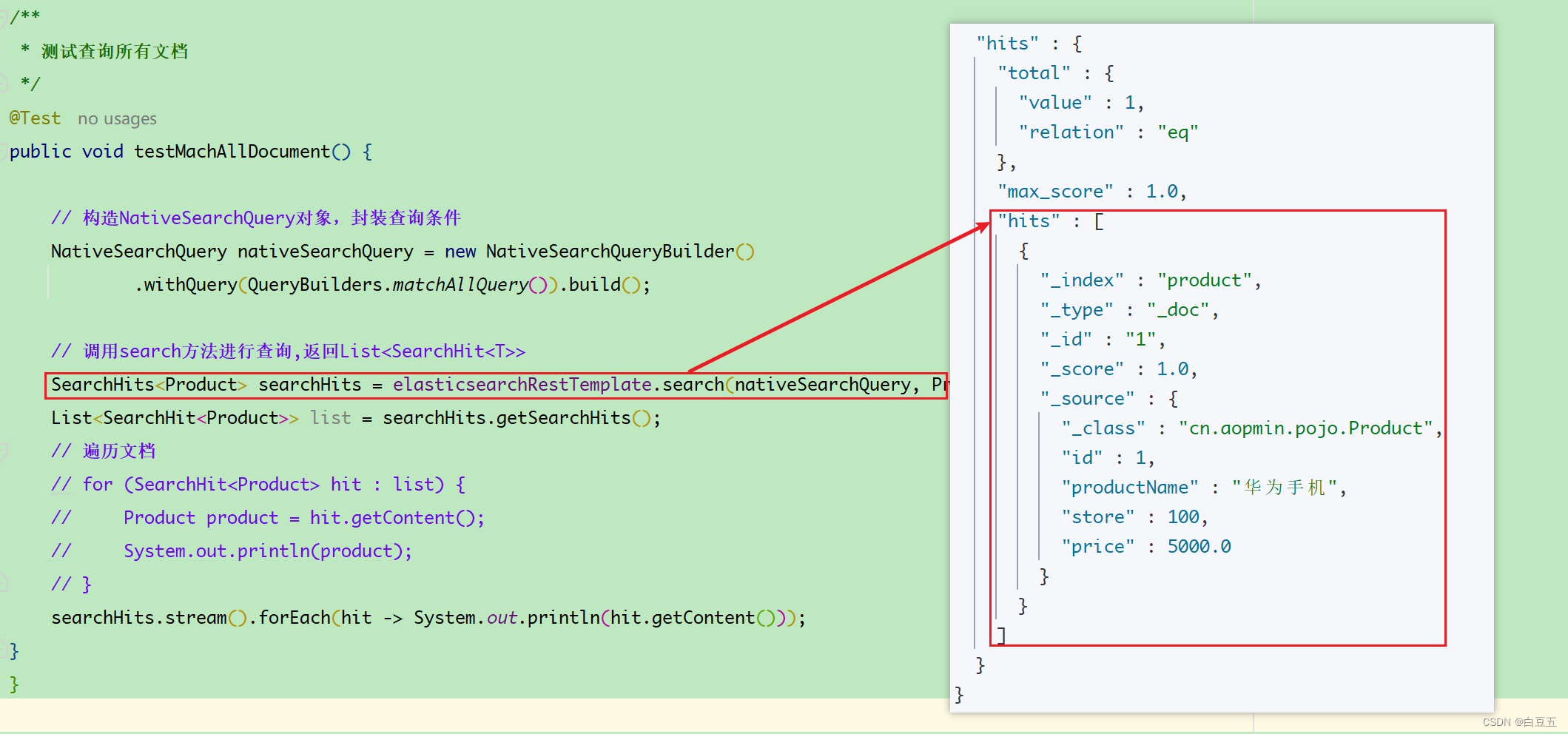Click the "max_score" JSON key
Screen dimensions: 1568x734
pos(1055,192)
